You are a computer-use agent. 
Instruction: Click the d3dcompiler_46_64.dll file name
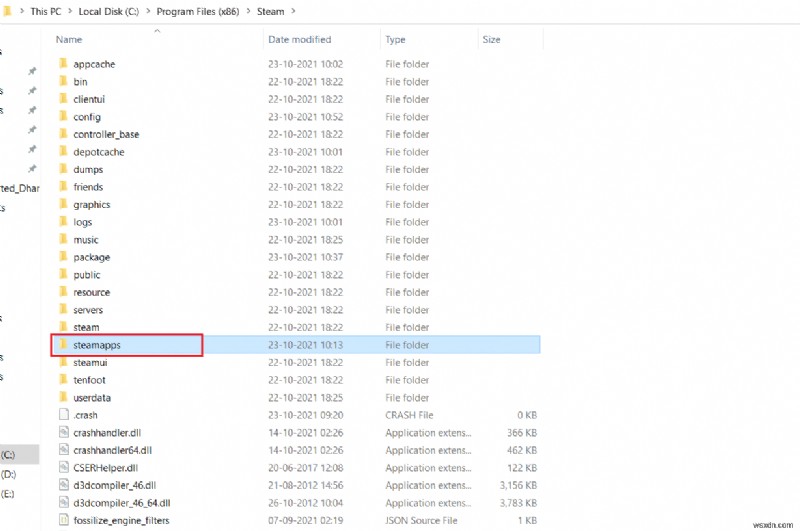(x=121, y=503)
